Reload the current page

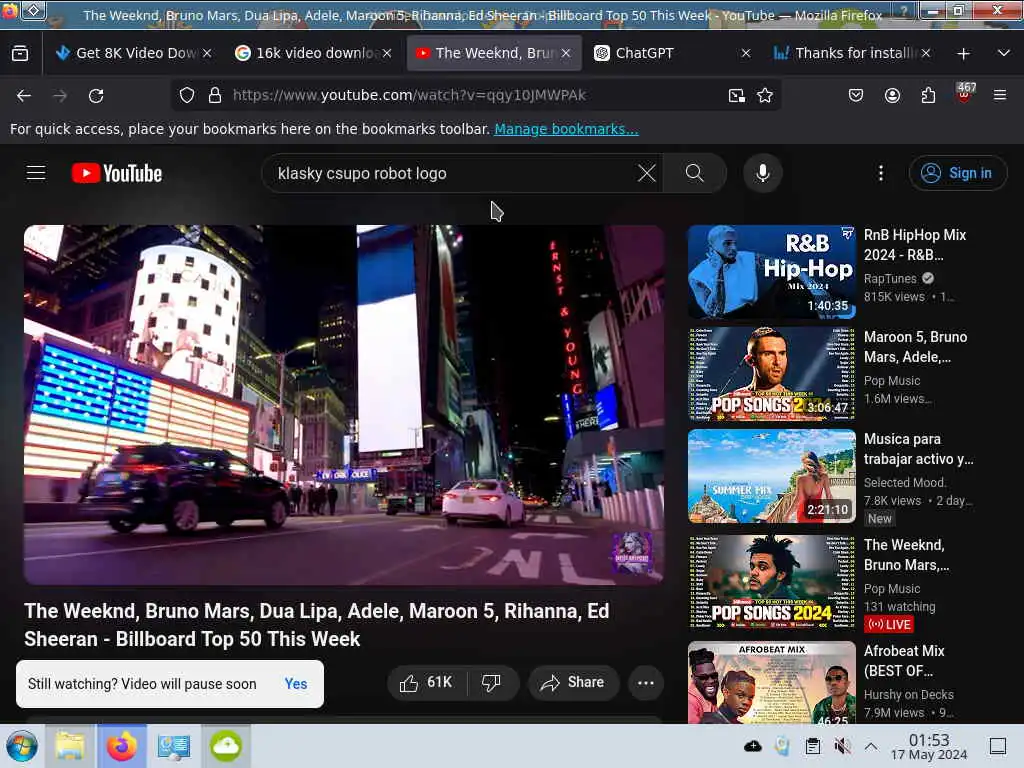pos(96,96)
